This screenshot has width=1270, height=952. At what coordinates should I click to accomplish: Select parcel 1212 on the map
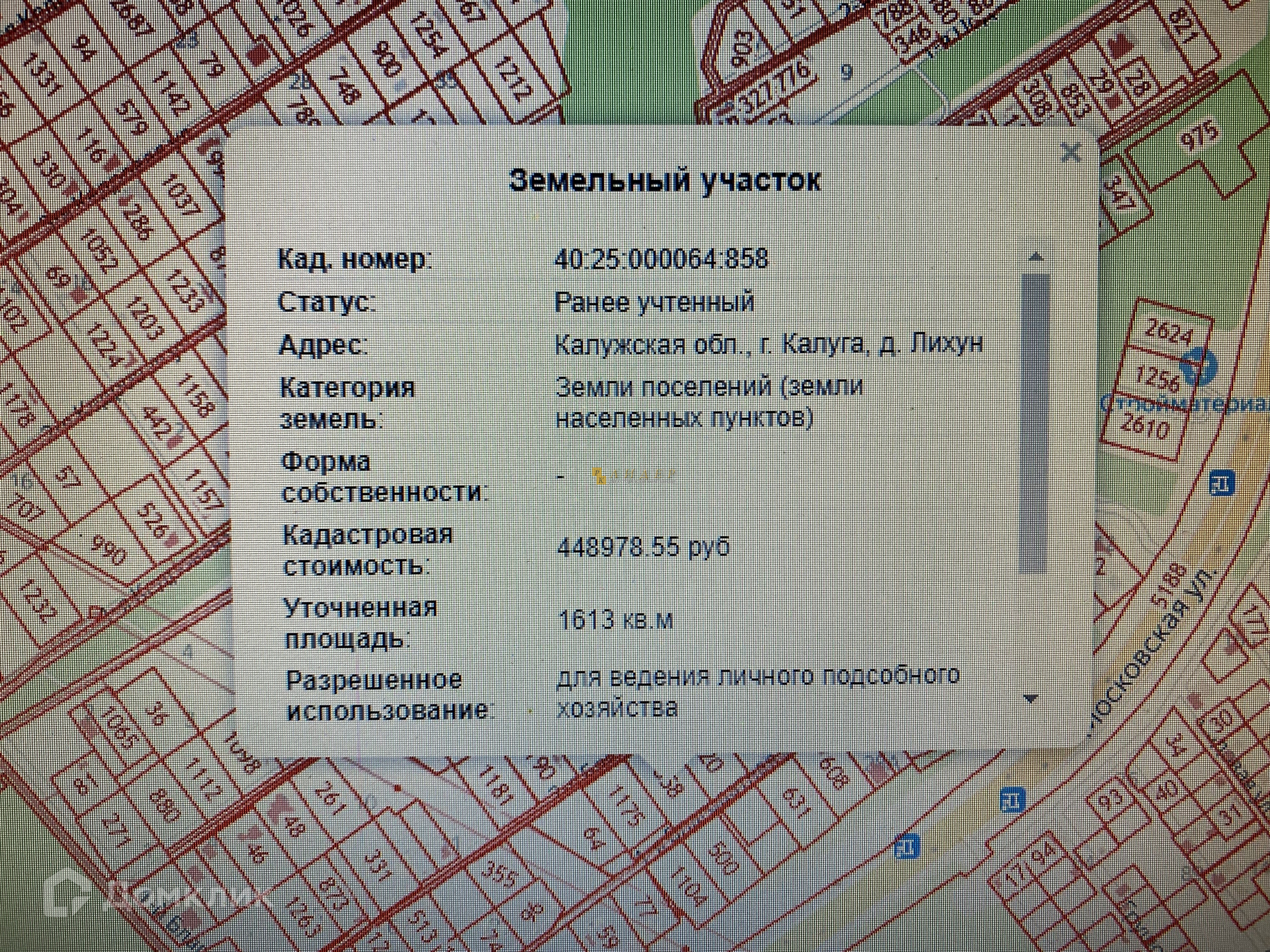[x=513, y=78]
